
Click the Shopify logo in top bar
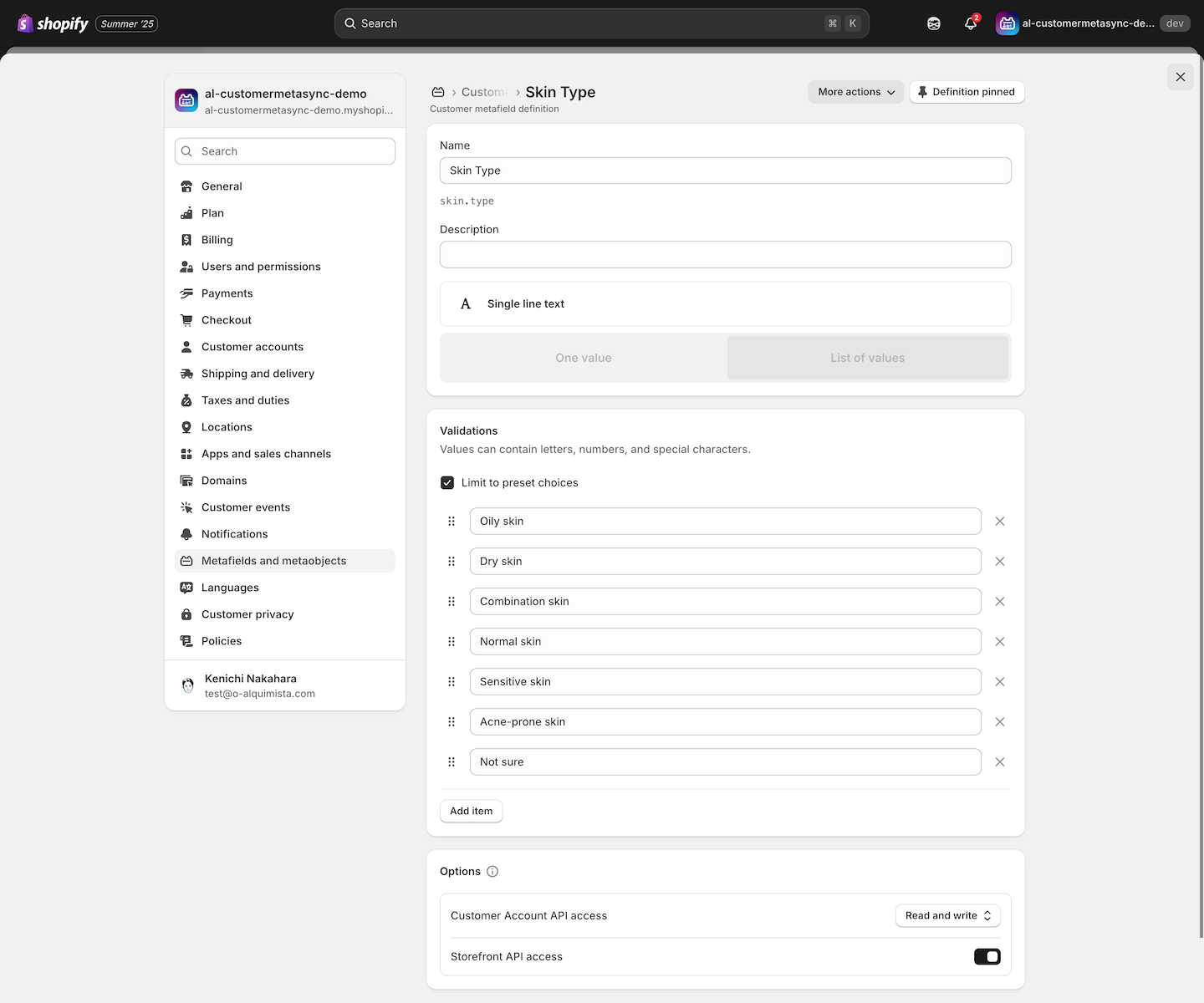click(x=53, y=23)
